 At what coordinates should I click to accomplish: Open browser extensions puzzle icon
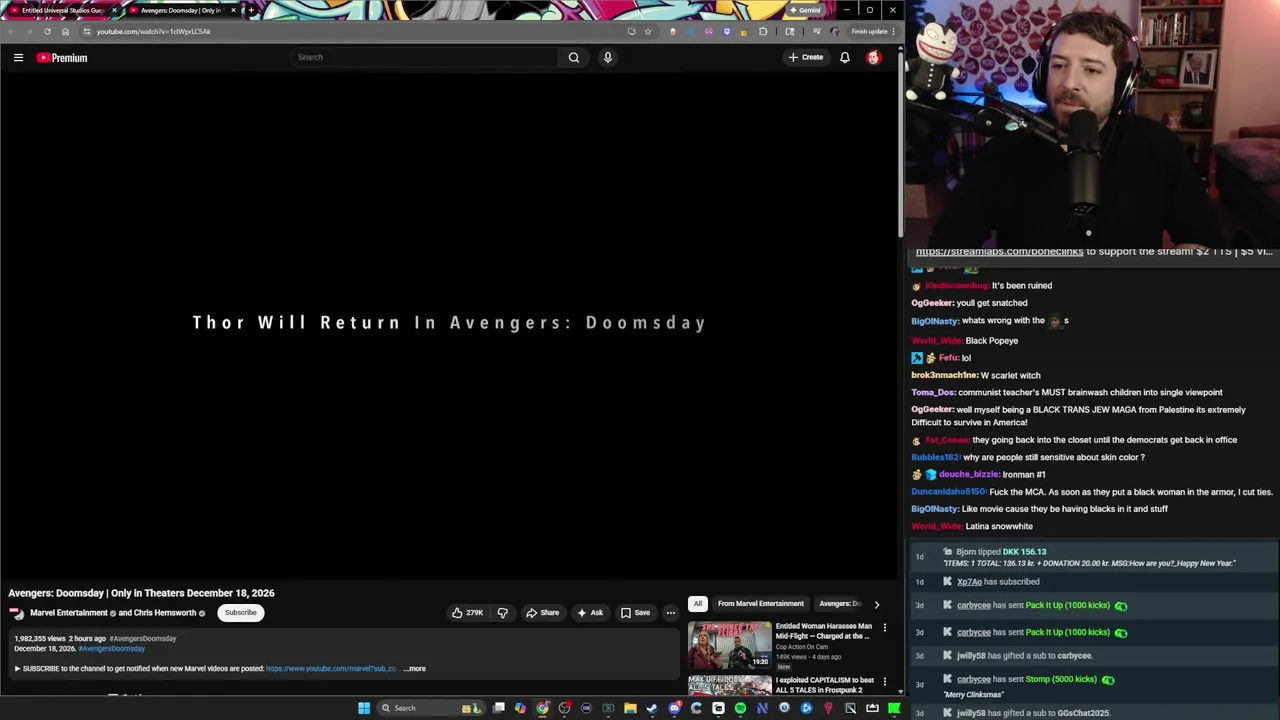point(763,31)
